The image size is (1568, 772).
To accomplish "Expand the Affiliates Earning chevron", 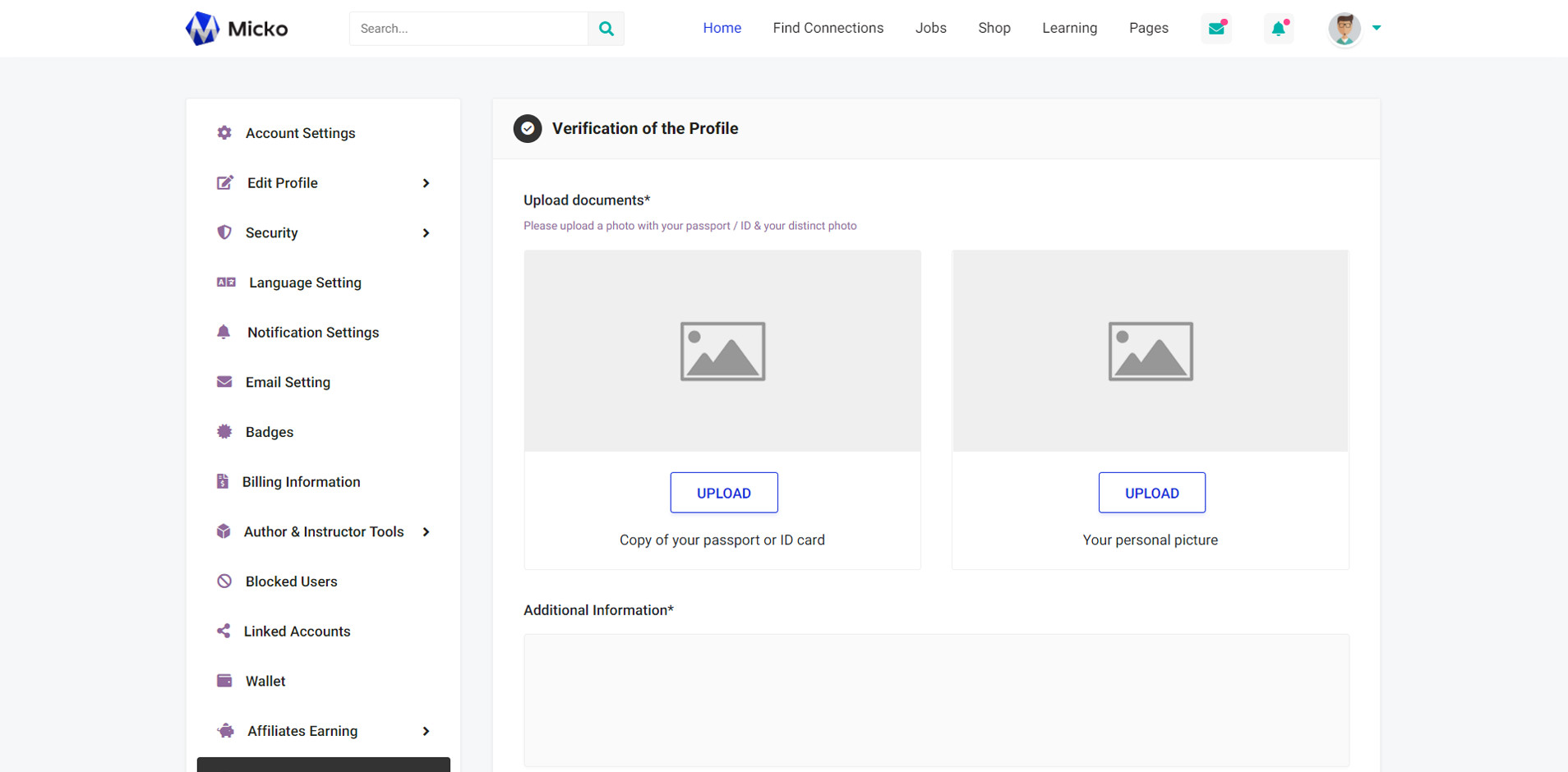I will pos(426,731).
